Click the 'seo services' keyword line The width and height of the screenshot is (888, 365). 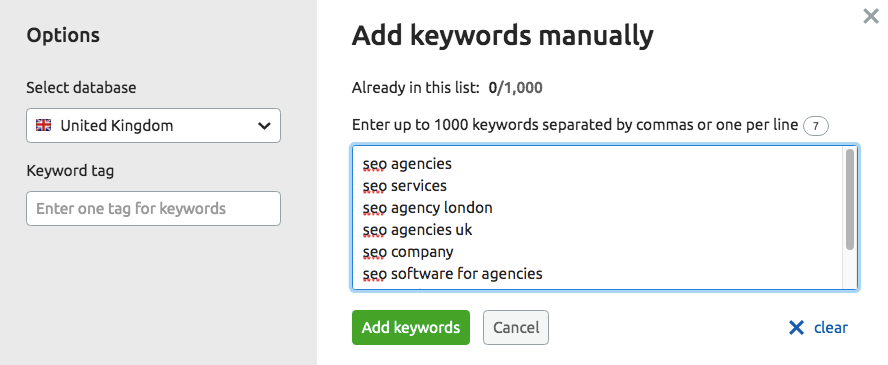click(404, 186)
